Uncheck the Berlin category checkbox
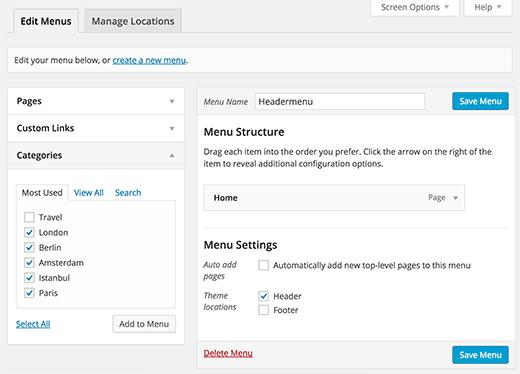The width and height of the screenshot is (520, 374). coord(29,248)
